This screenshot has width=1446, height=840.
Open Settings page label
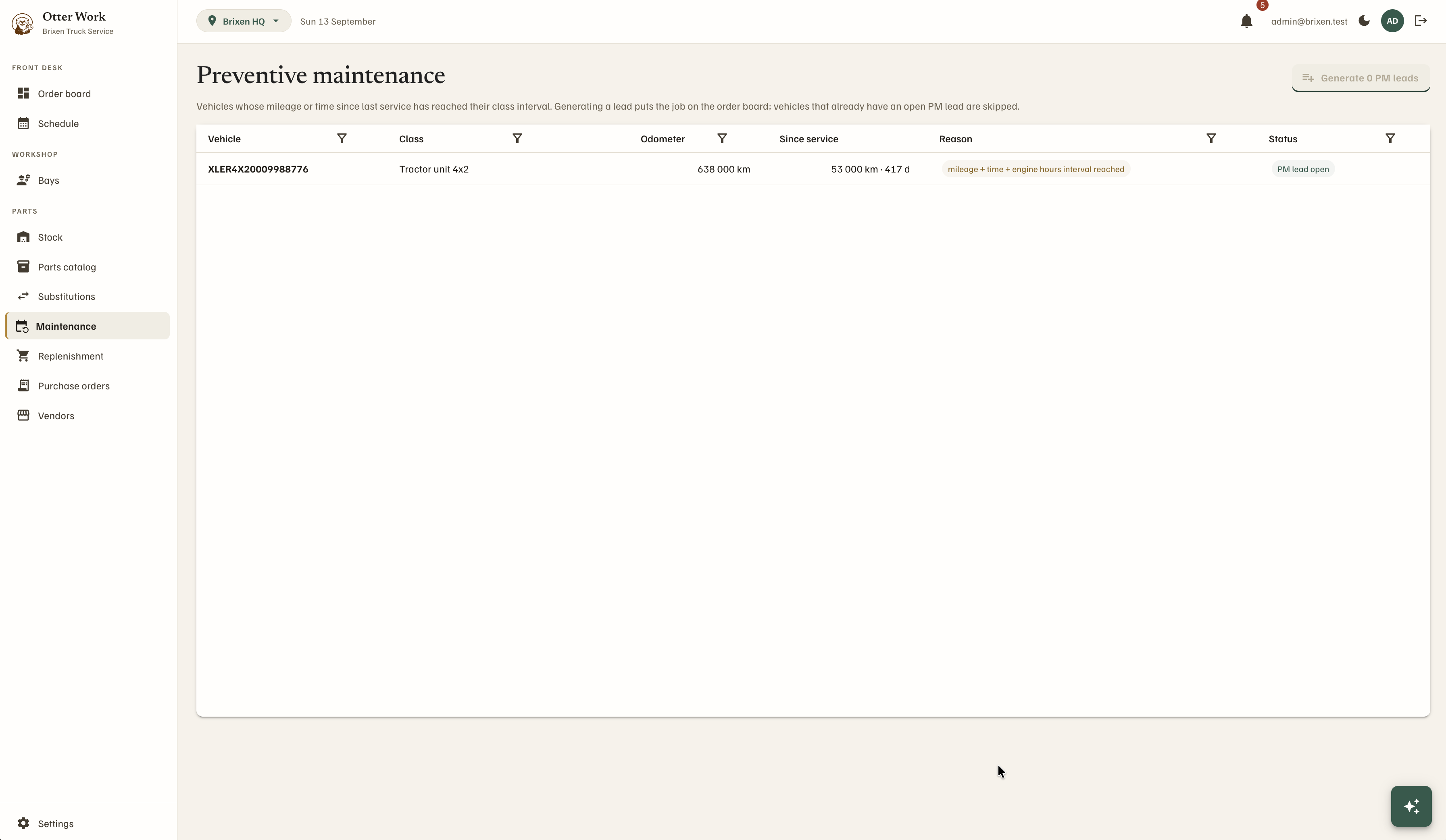point(56,823)
